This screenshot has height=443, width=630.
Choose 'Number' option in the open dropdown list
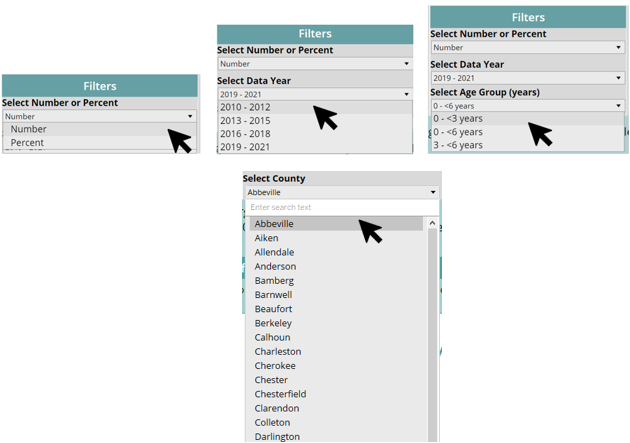click(x=29, y=129)
